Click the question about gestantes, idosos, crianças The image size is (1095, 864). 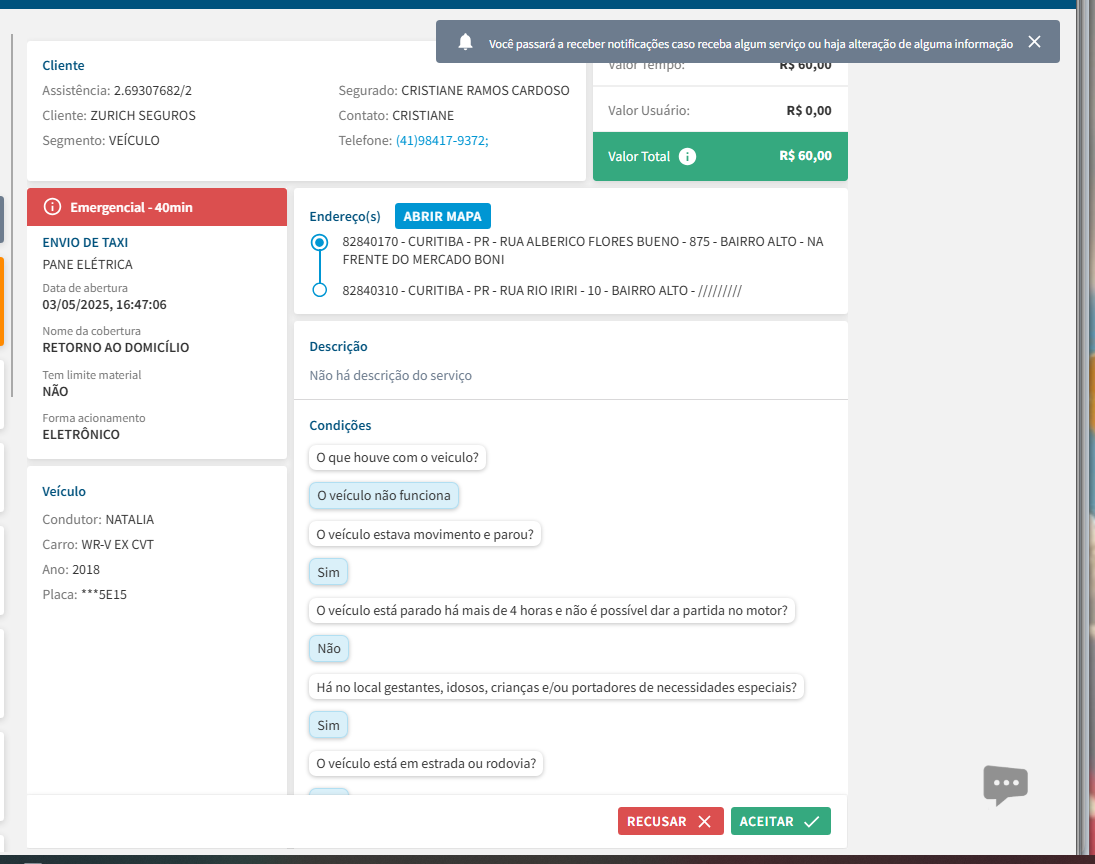[557, 687]
